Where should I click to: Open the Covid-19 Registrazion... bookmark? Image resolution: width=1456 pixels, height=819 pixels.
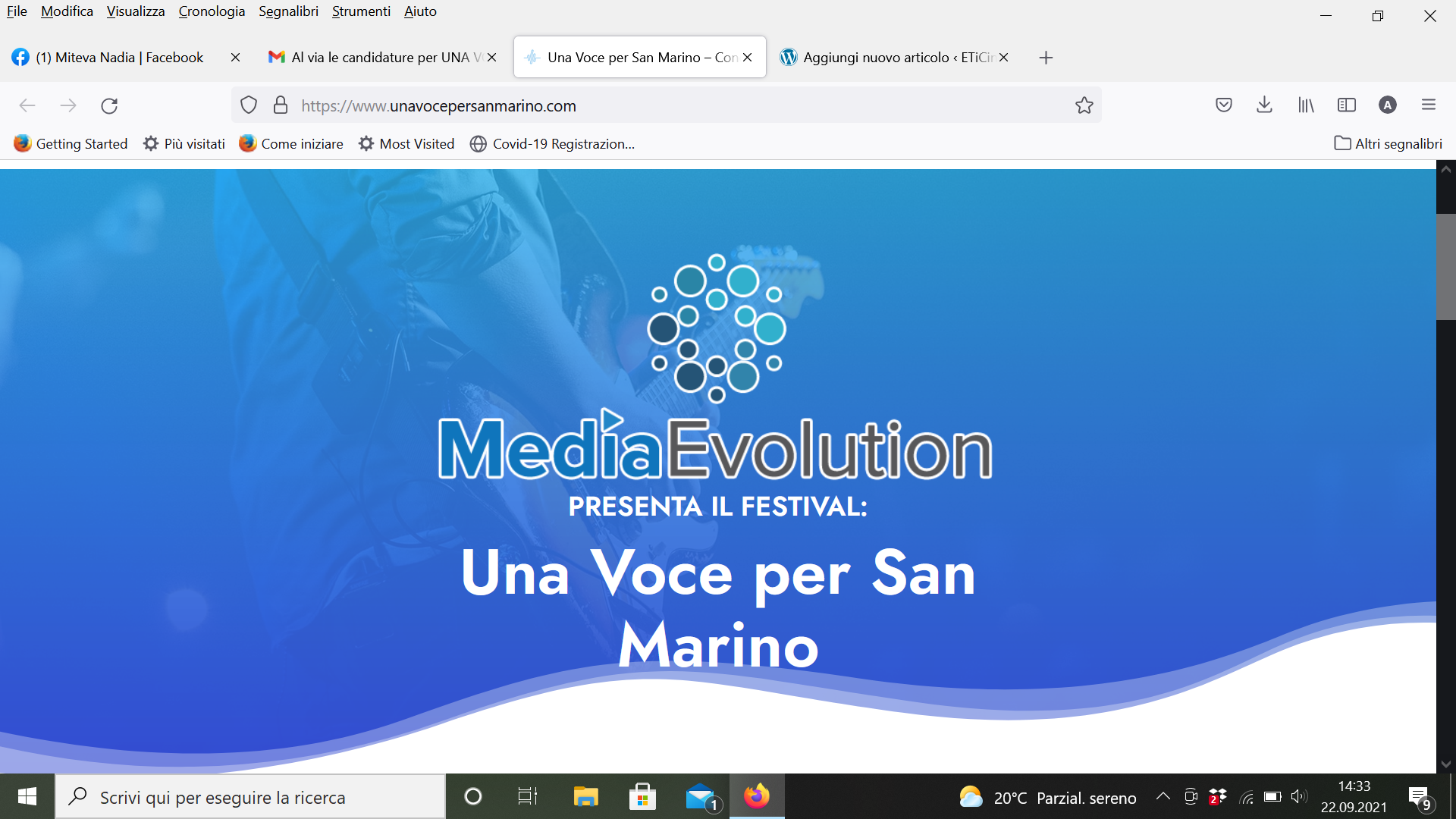(552, 144)
